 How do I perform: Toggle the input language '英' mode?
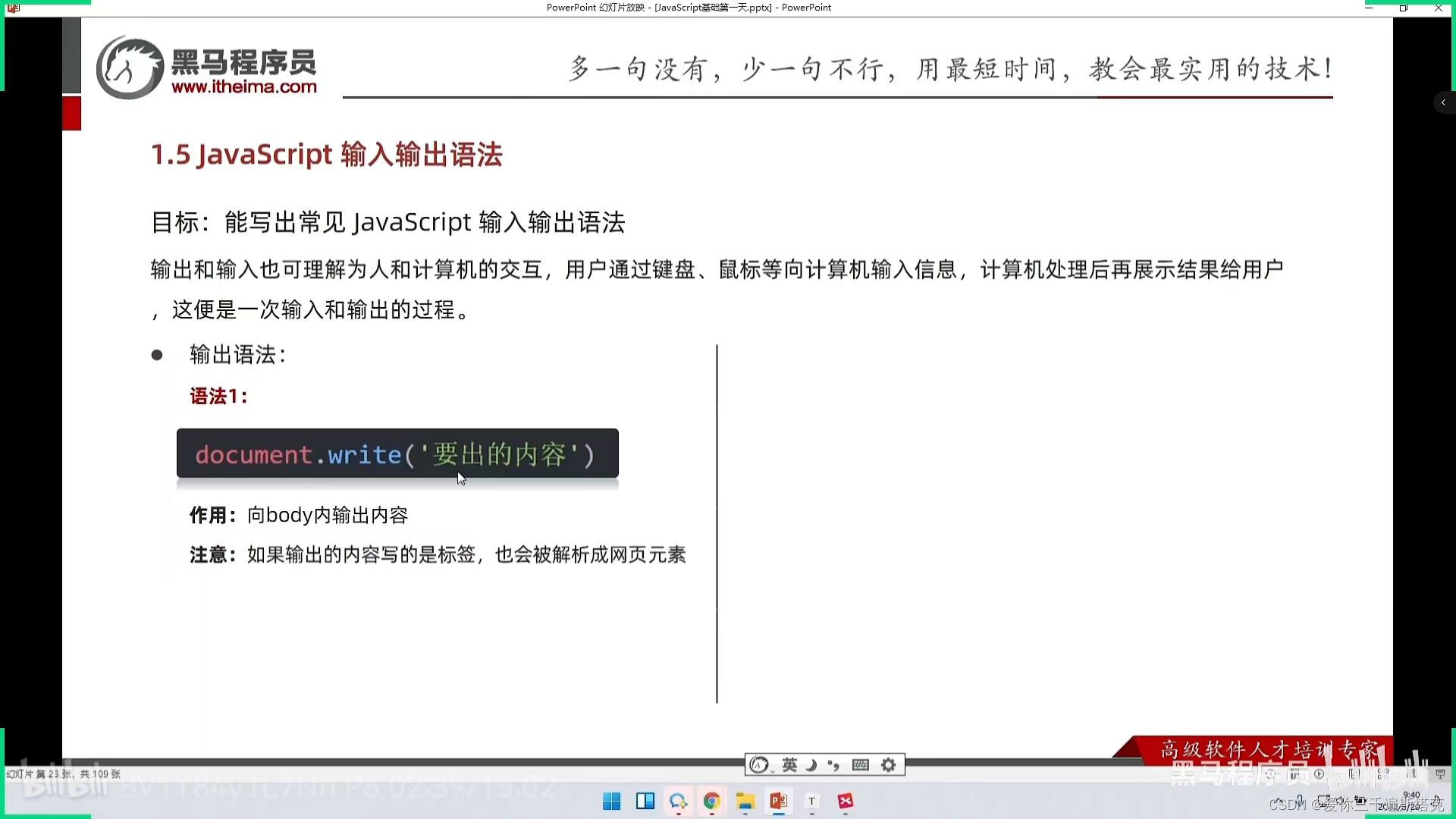click(x=789, y=765)
